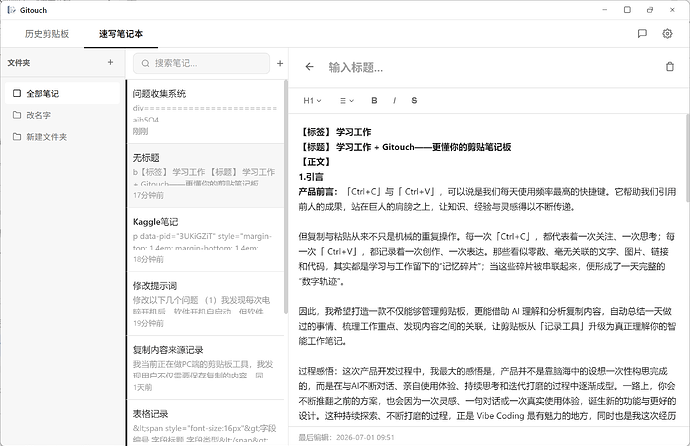Click the 最后编辑 timestamp in the footer

346,437
